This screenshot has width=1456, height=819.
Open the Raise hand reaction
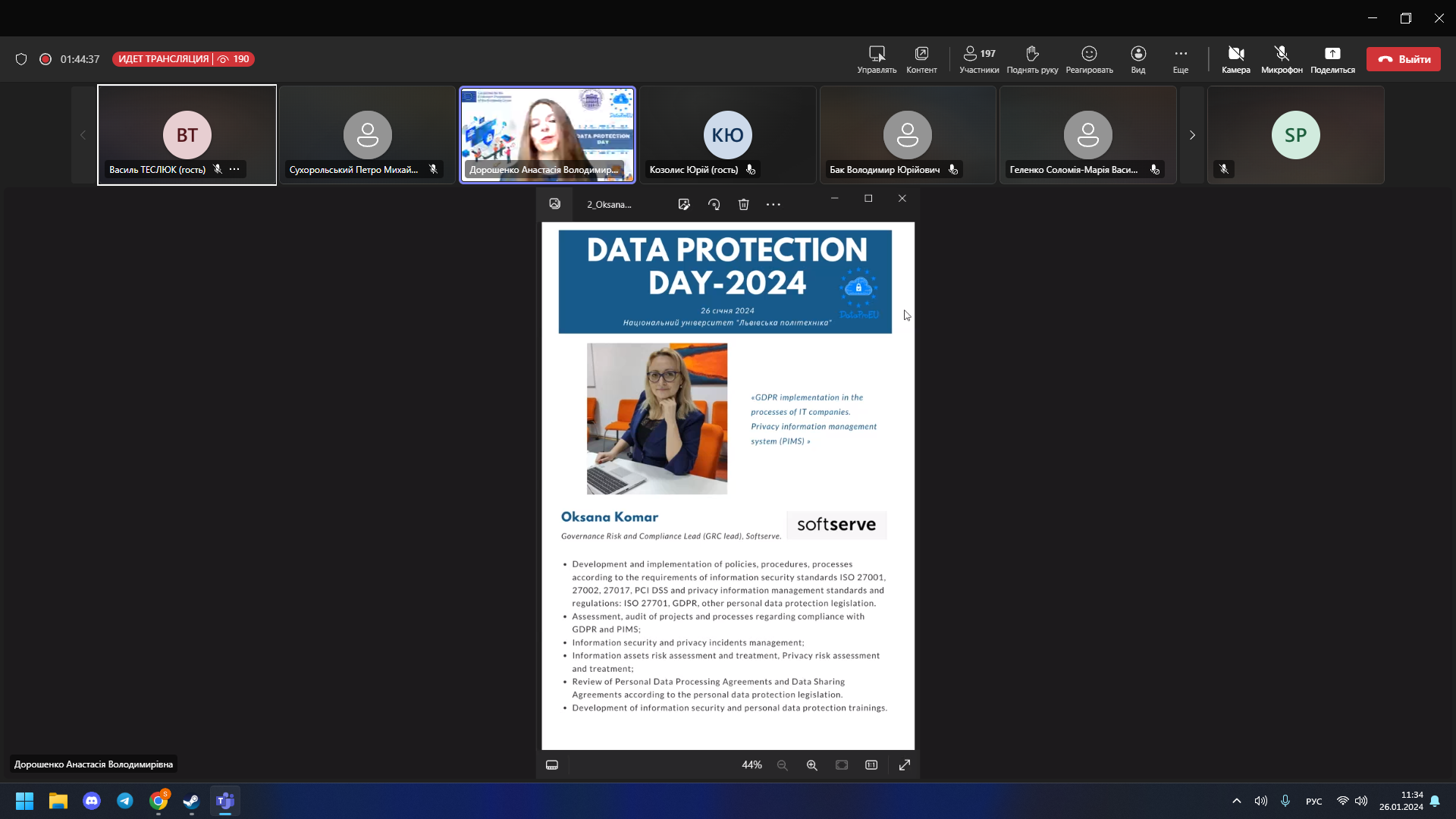click(x=1032, y=59)
